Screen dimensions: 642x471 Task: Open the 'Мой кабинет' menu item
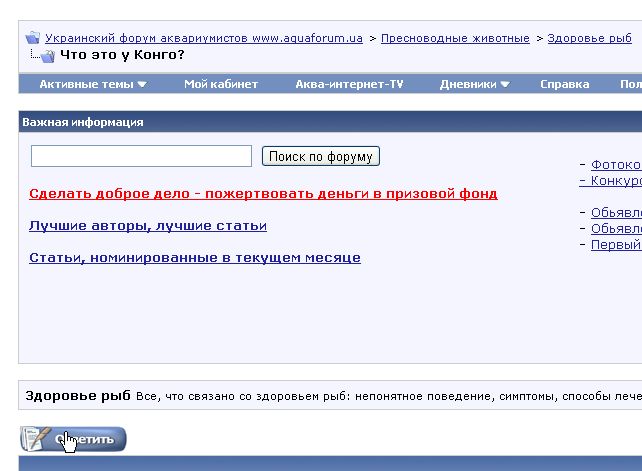coord(221,84)
